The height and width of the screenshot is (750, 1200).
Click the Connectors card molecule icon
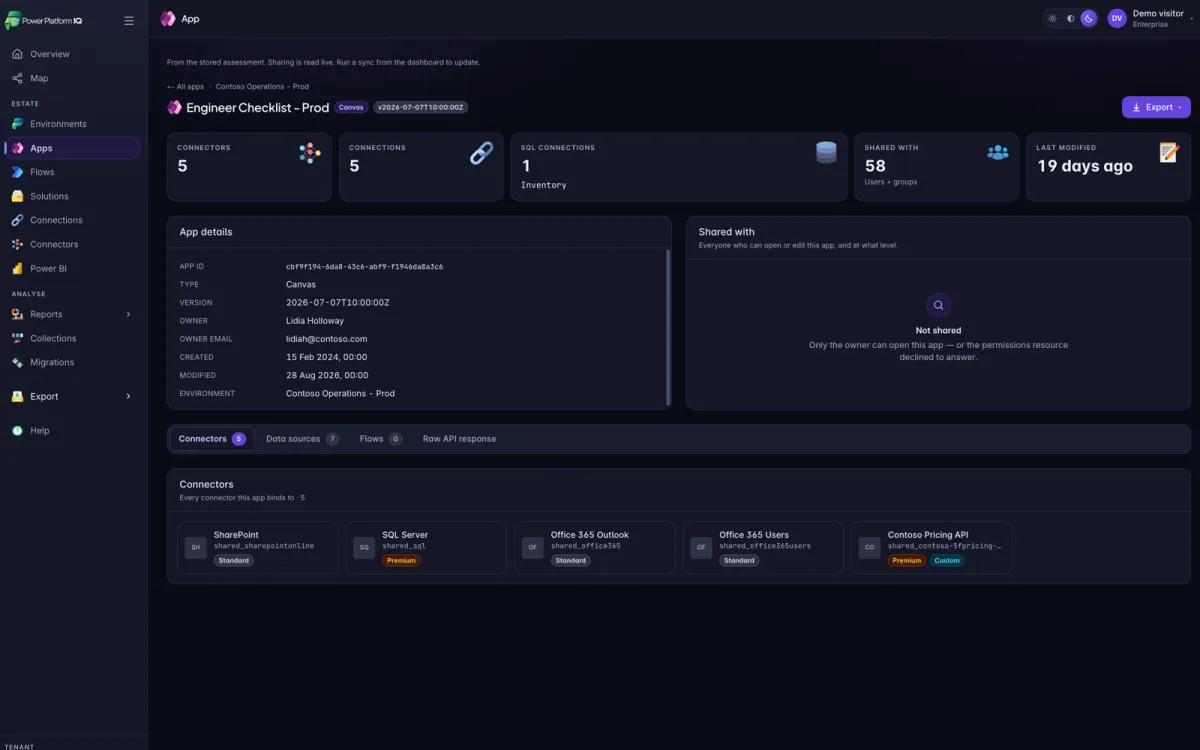[309, 153]
